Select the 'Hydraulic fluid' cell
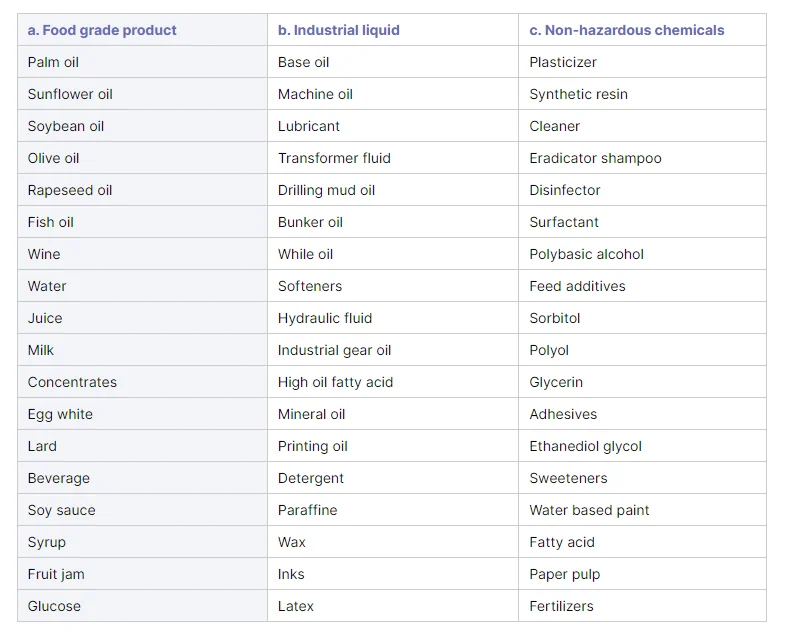The height and width of the screenshot is (637, 791). (x=325, y=318)
